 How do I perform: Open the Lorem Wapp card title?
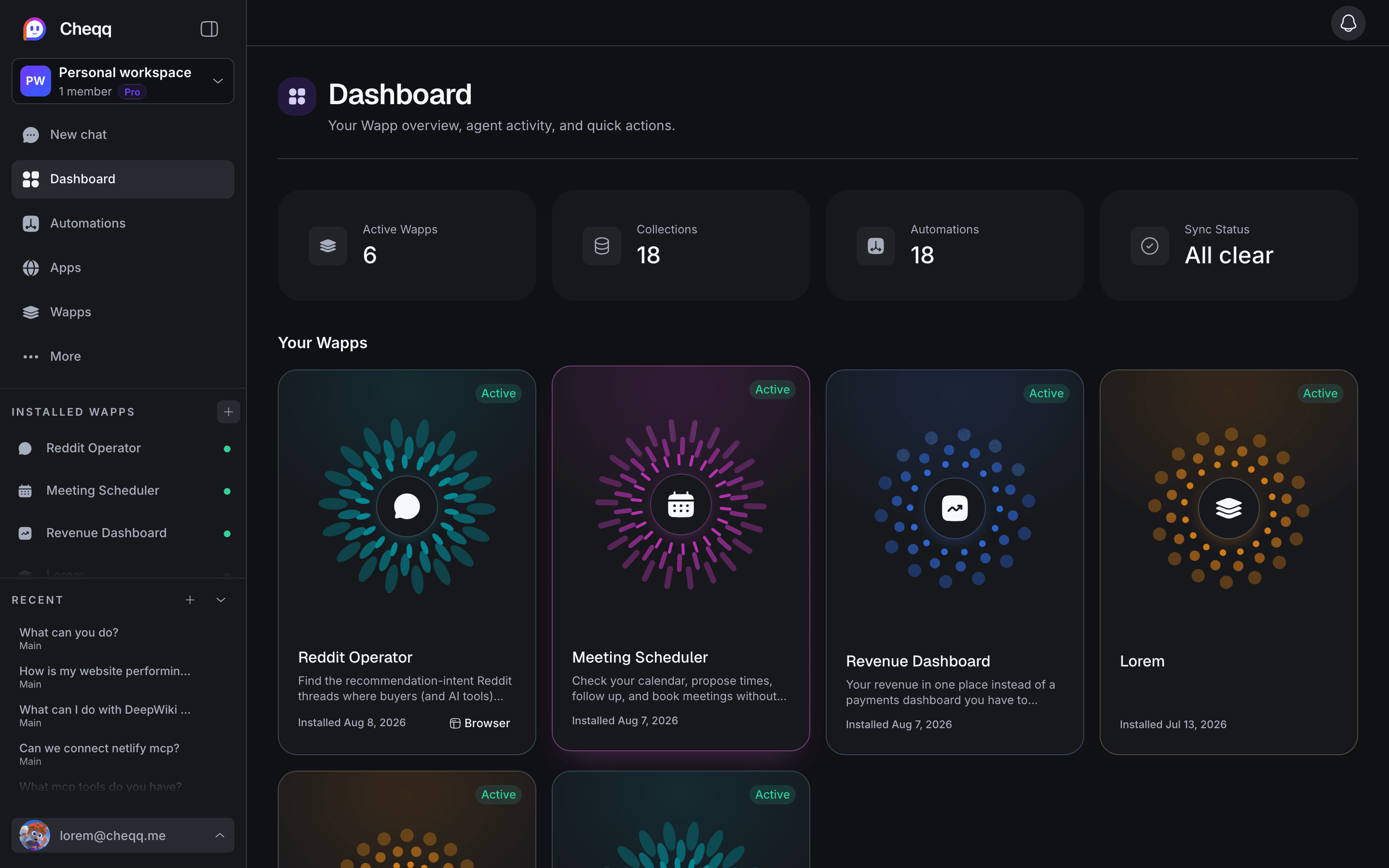click(1142, 661)
